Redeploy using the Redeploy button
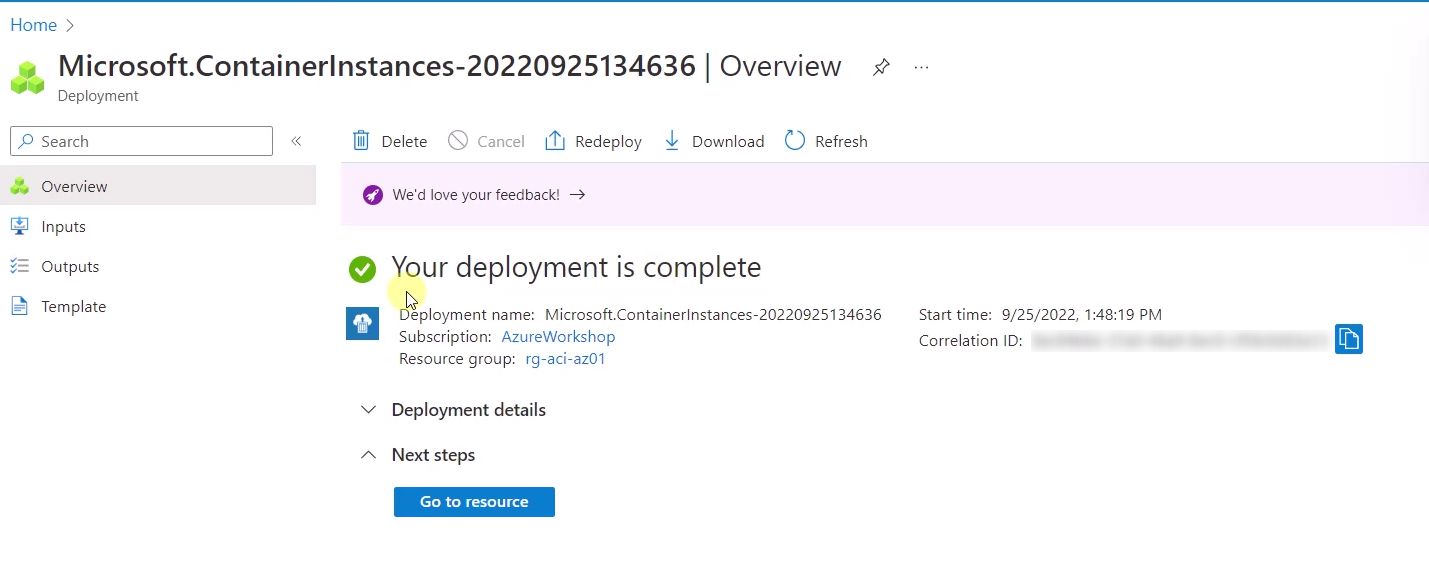The width and height of the screenshot is (1429, 575). coord(593,141)
